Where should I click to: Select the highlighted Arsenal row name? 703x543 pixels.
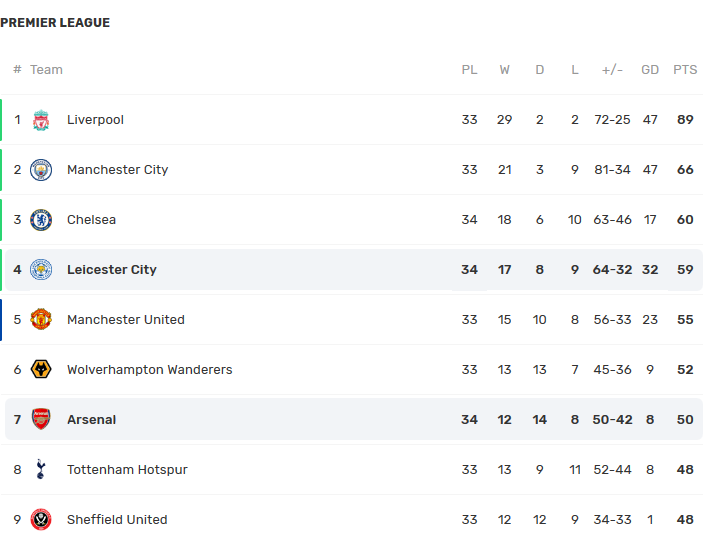point(91,420)
